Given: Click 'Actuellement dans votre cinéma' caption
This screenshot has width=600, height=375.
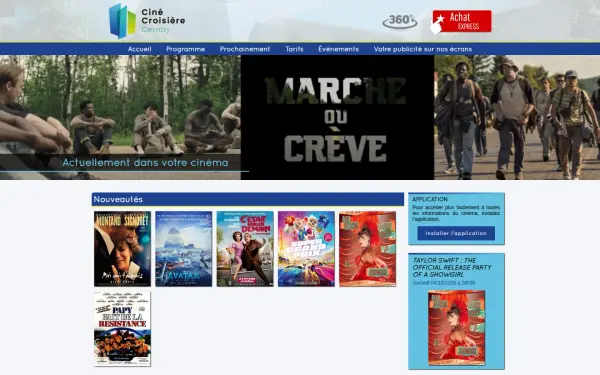Looking at the screenshot, I should tap(145, 163).
